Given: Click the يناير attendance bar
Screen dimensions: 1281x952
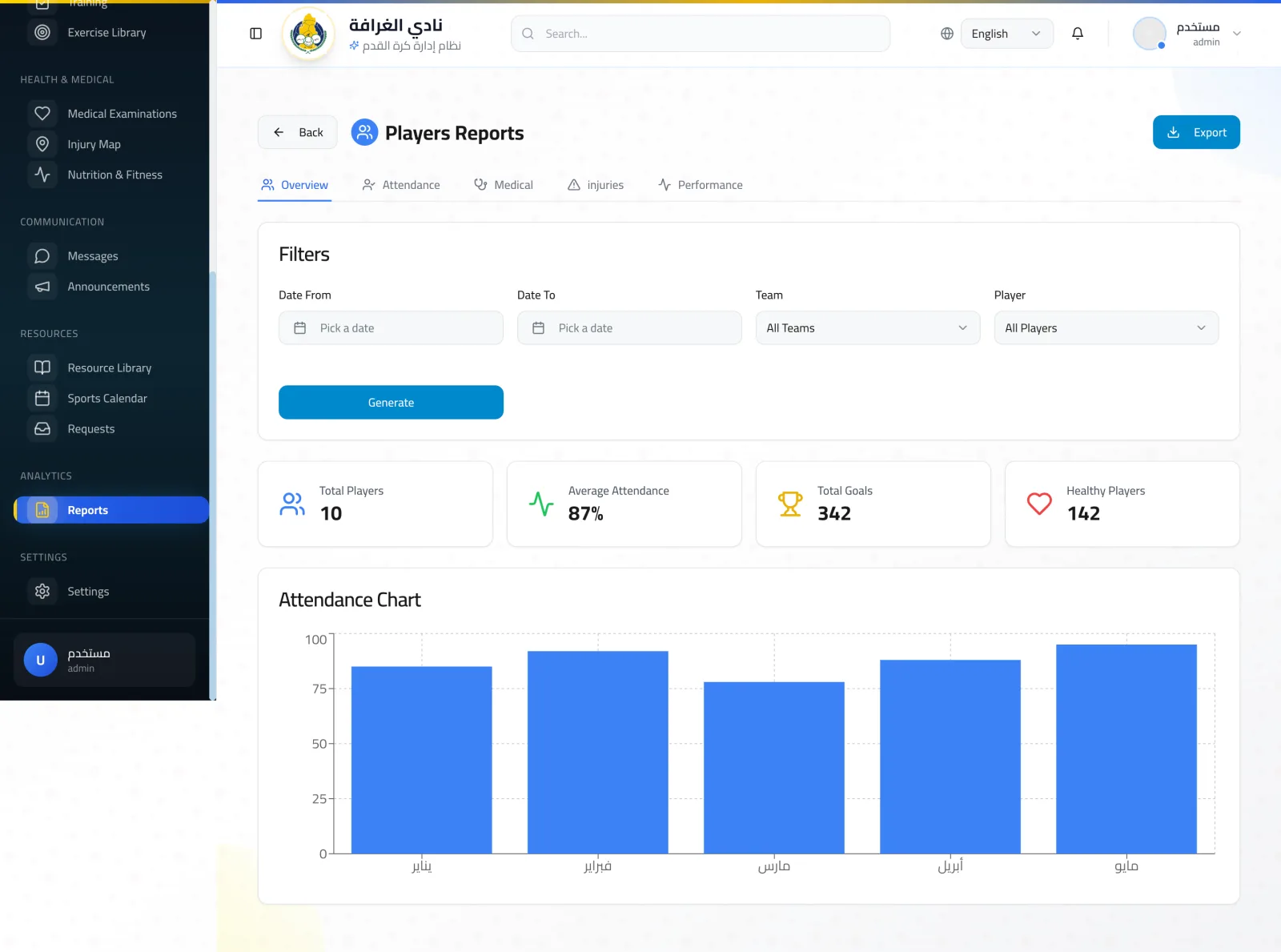Looking at the screenshot, I should [x=422, y=760].
